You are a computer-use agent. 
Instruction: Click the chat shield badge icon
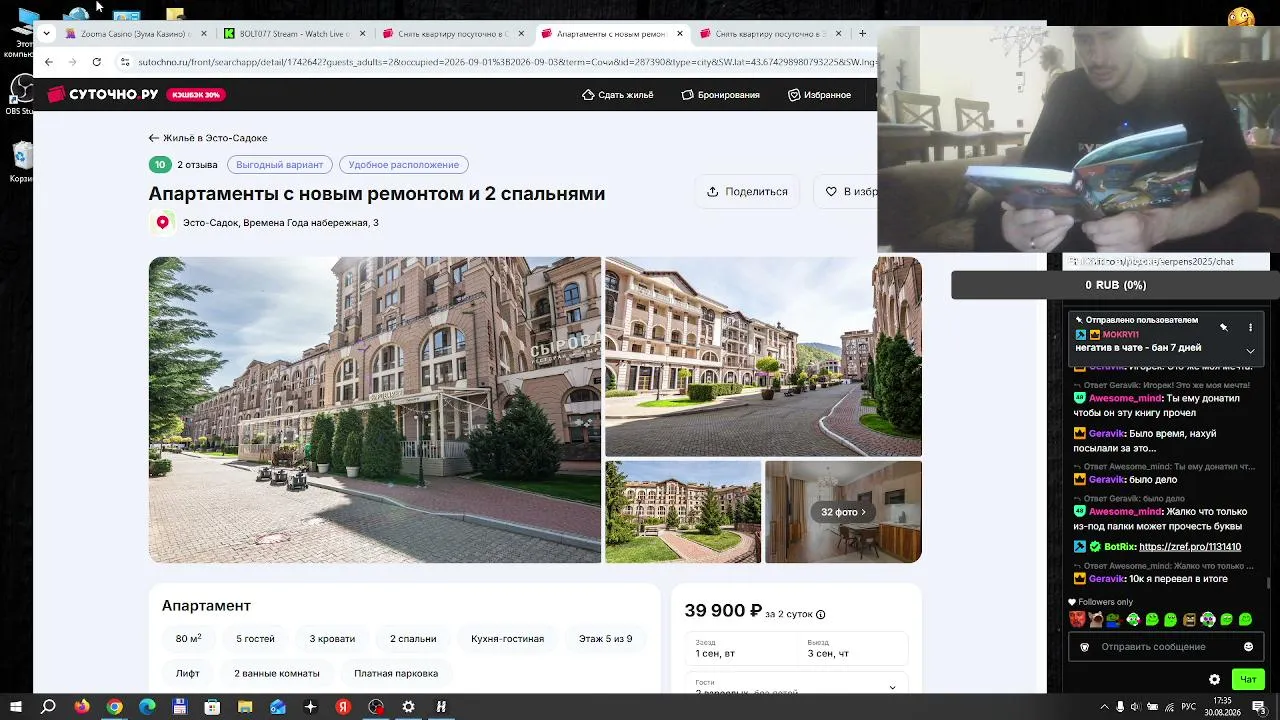(1084, 647)
